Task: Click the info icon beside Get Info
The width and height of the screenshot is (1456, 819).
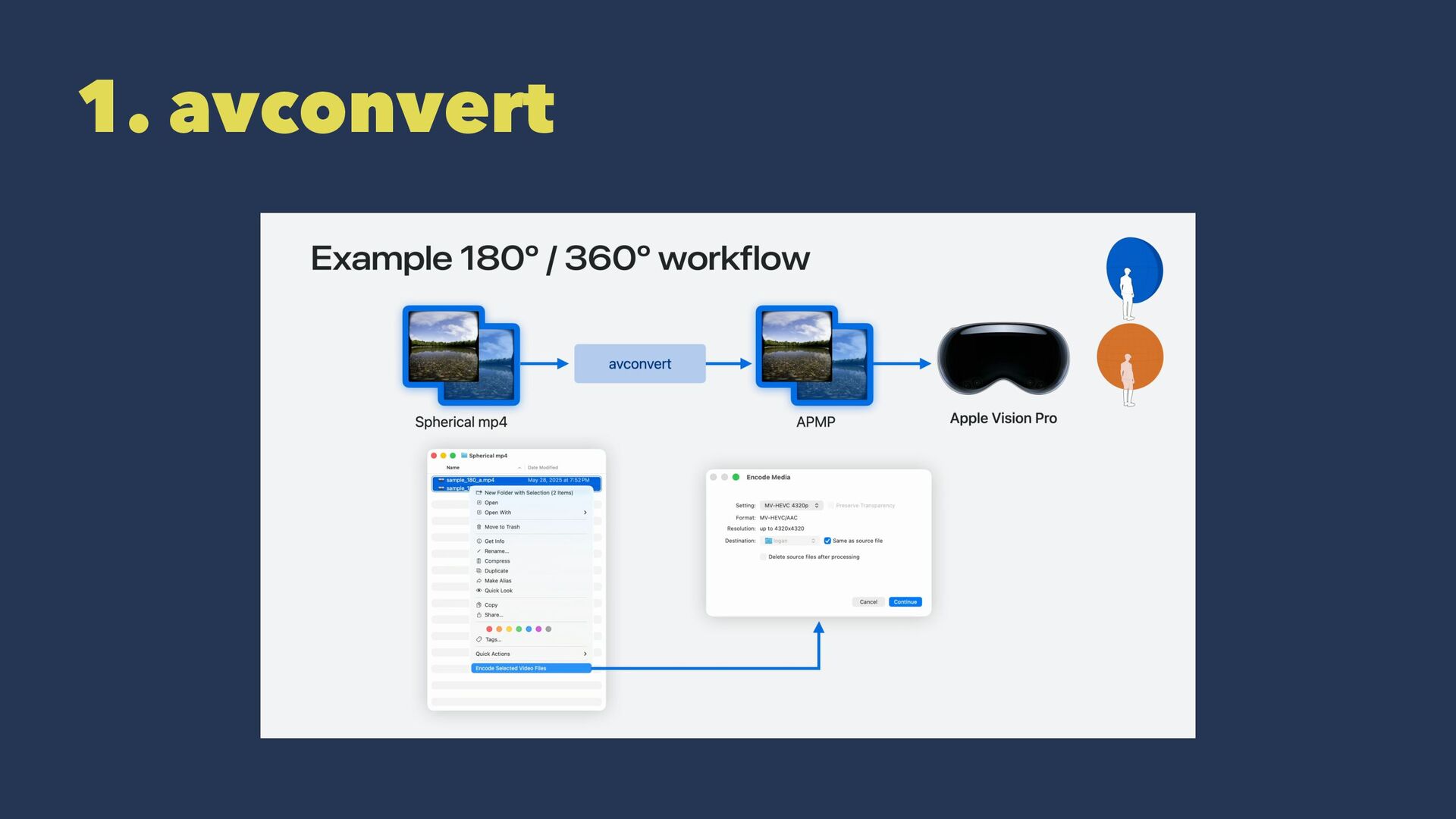Action: pyautogui.click(x=479, y=541)
